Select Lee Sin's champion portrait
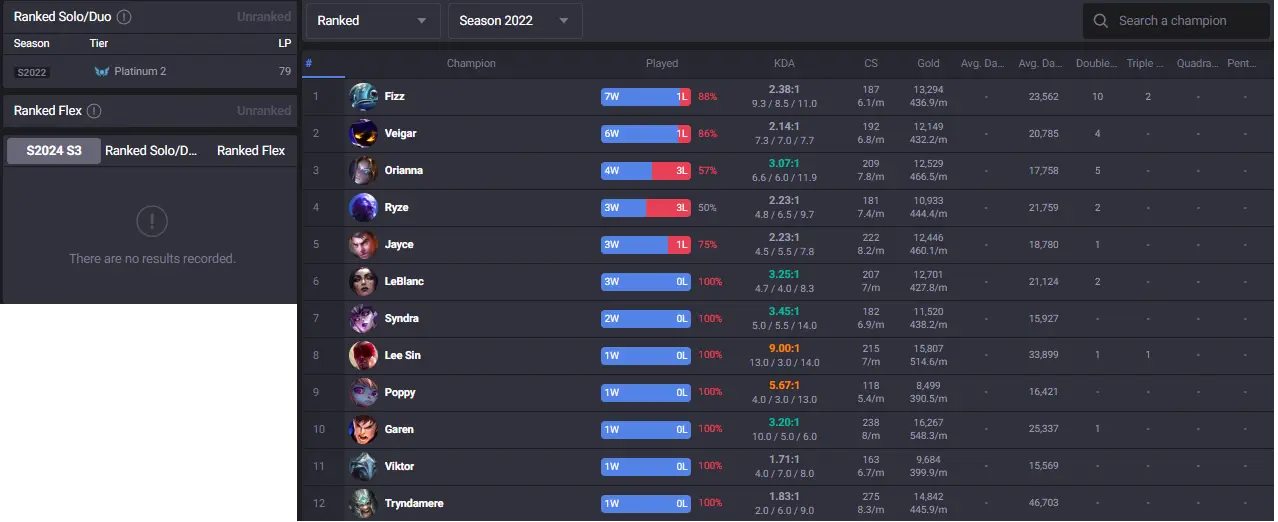This screenshot has height=522, width=1278. pos(363,356)
